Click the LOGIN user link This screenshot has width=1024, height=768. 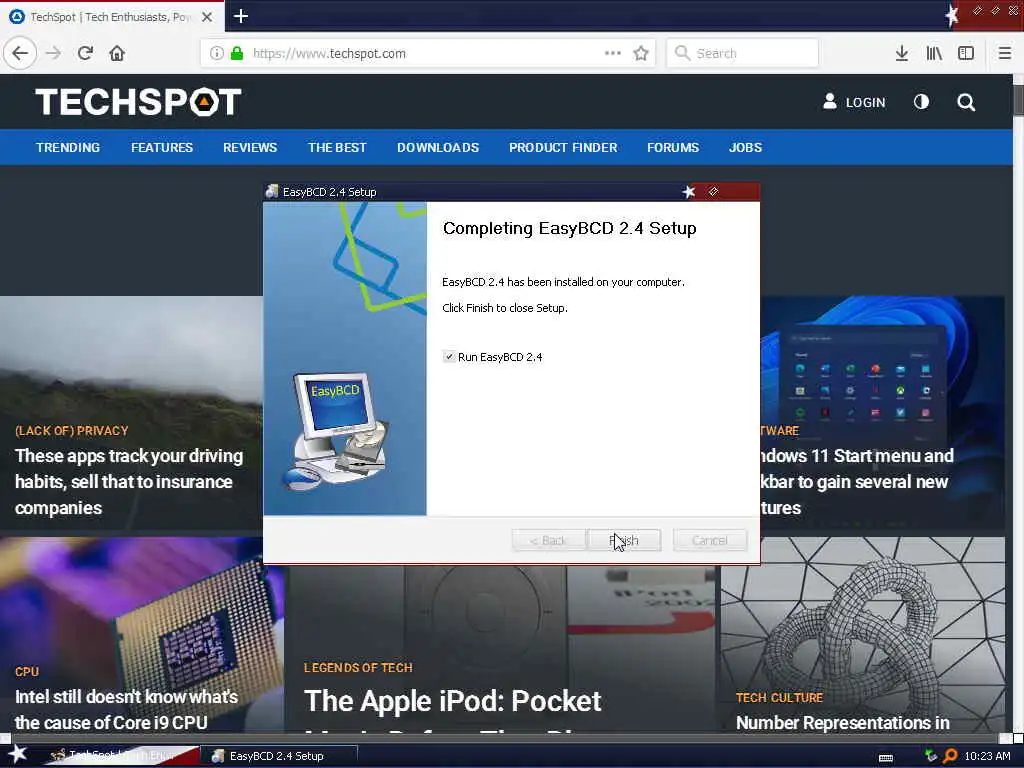854,102
